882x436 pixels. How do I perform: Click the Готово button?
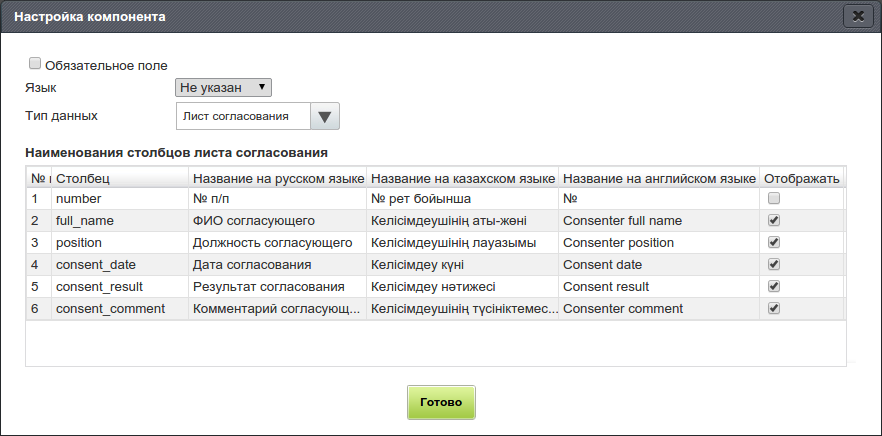(x=441, y=402)
